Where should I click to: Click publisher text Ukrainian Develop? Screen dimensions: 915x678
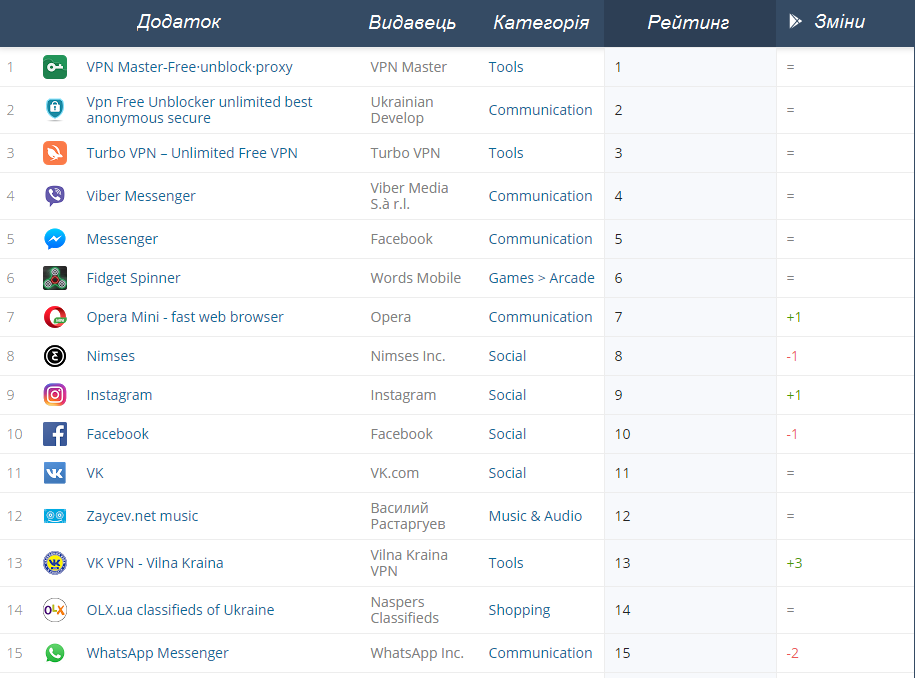(402, 110)
